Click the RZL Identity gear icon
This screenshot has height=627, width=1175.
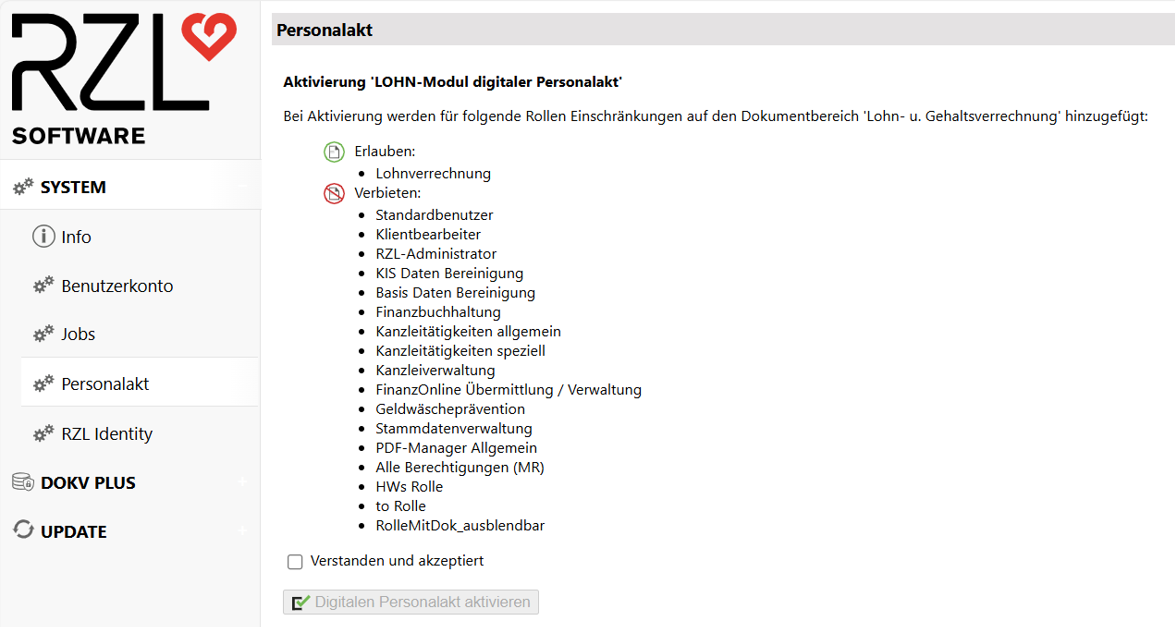(41, 433)
